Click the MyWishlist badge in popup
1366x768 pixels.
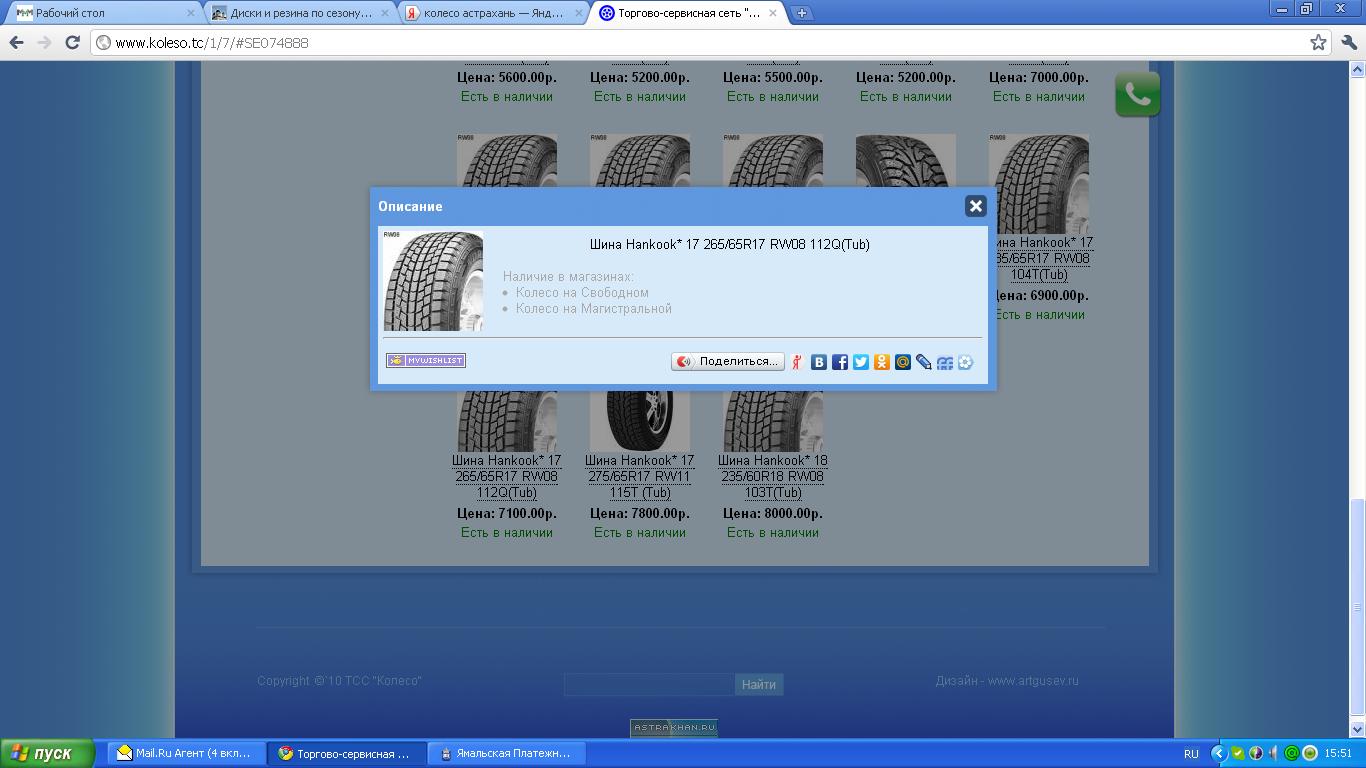(426, 360)
